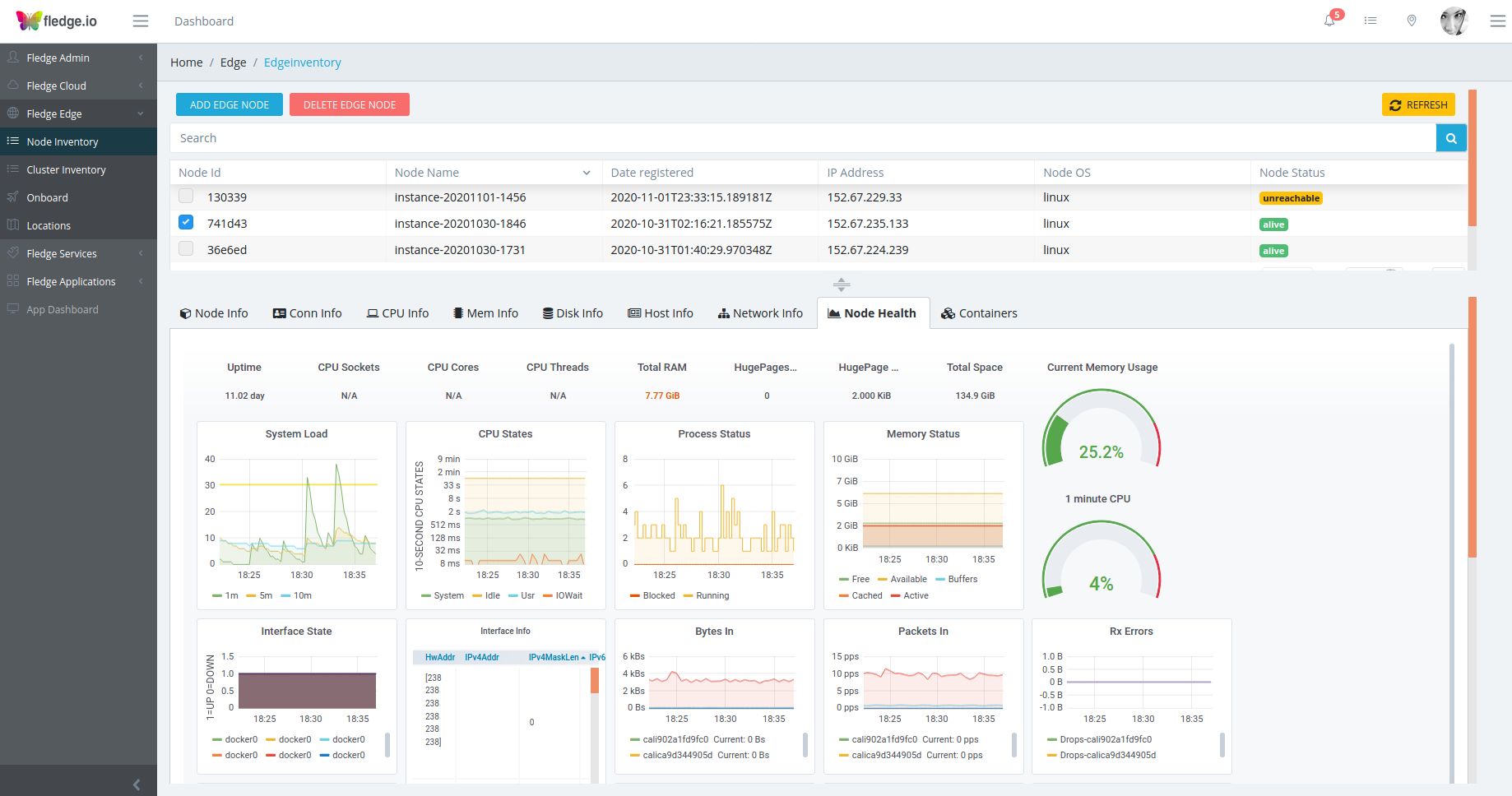Screen dimensions: 1512x796
Task: Collapse sidebar using bottom arrow
Action: [x=137, y=784]
